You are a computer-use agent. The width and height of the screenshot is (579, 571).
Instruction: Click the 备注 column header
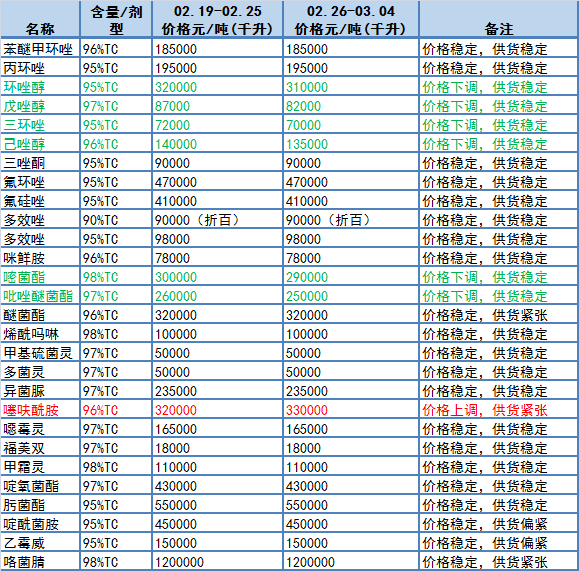click(499, 19)
